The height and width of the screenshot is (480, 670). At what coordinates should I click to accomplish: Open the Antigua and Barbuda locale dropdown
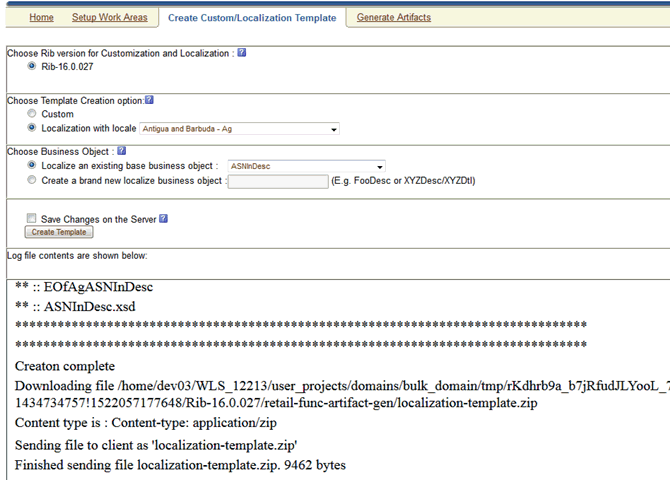click(x=239, y=129)
